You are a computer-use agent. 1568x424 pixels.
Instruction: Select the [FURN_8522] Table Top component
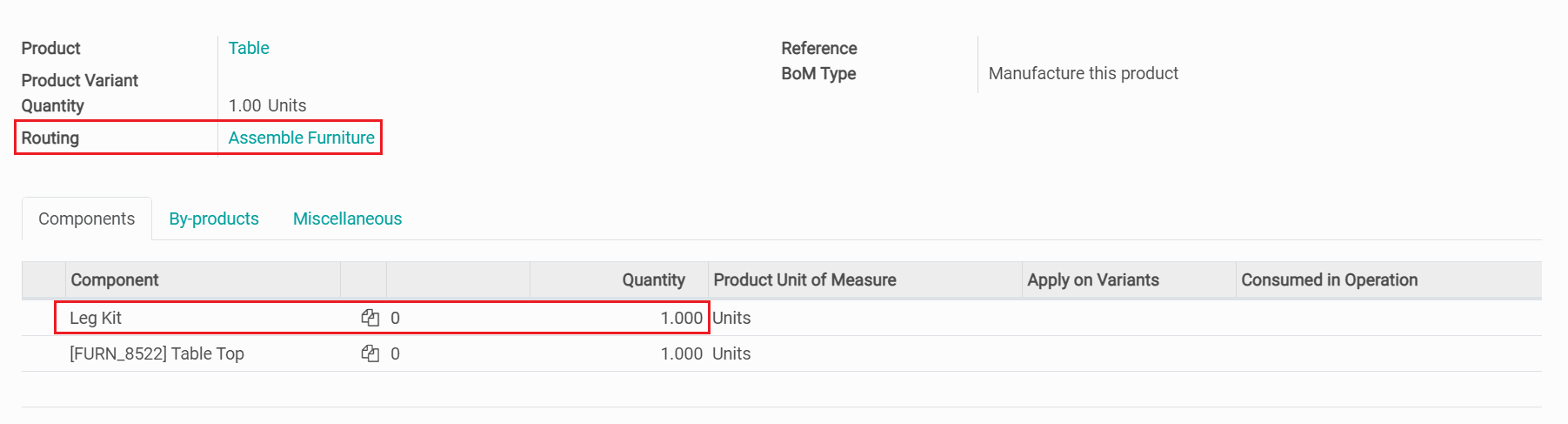[x=157, y=353]
